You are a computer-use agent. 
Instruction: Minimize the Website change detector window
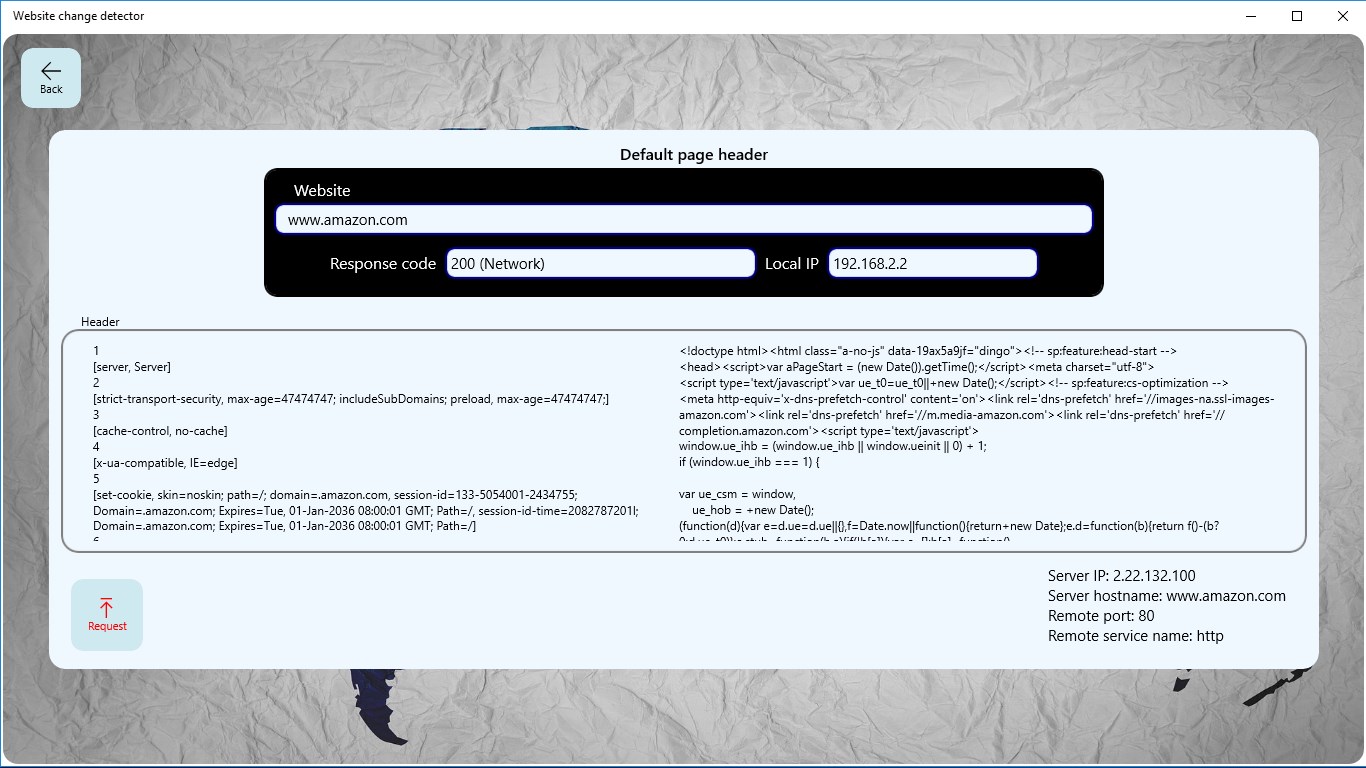[x=1251, y=16]
